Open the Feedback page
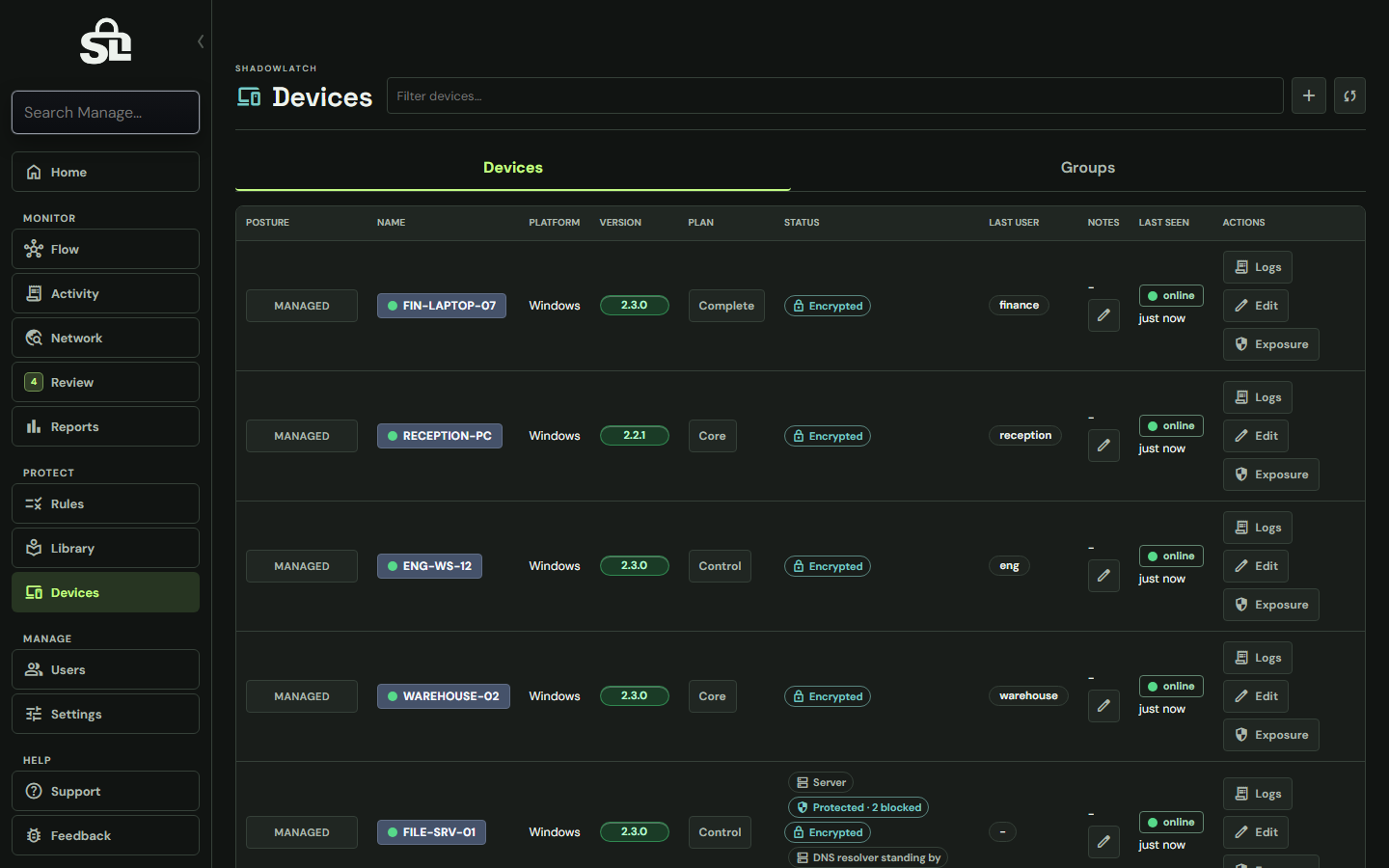Screen dimensions: 1389x868 coord(105,835)
